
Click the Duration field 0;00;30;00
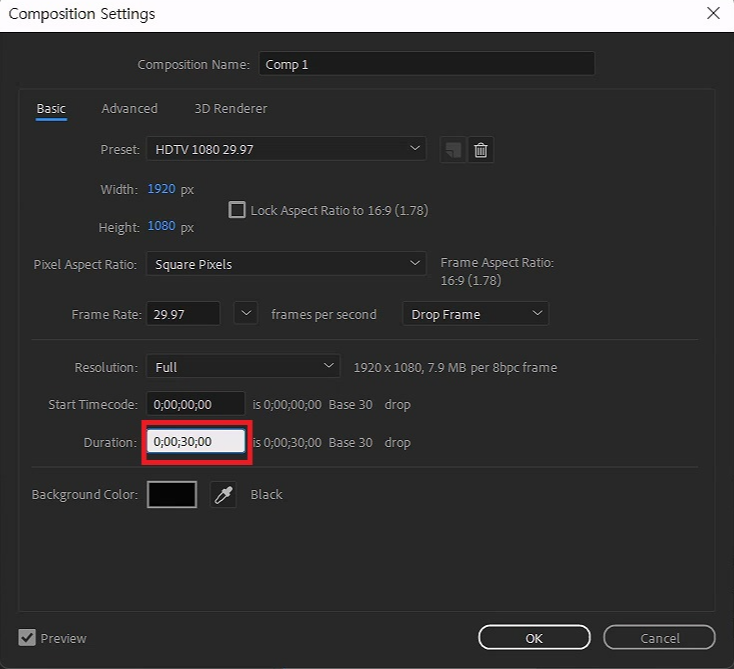click(196, 441)
